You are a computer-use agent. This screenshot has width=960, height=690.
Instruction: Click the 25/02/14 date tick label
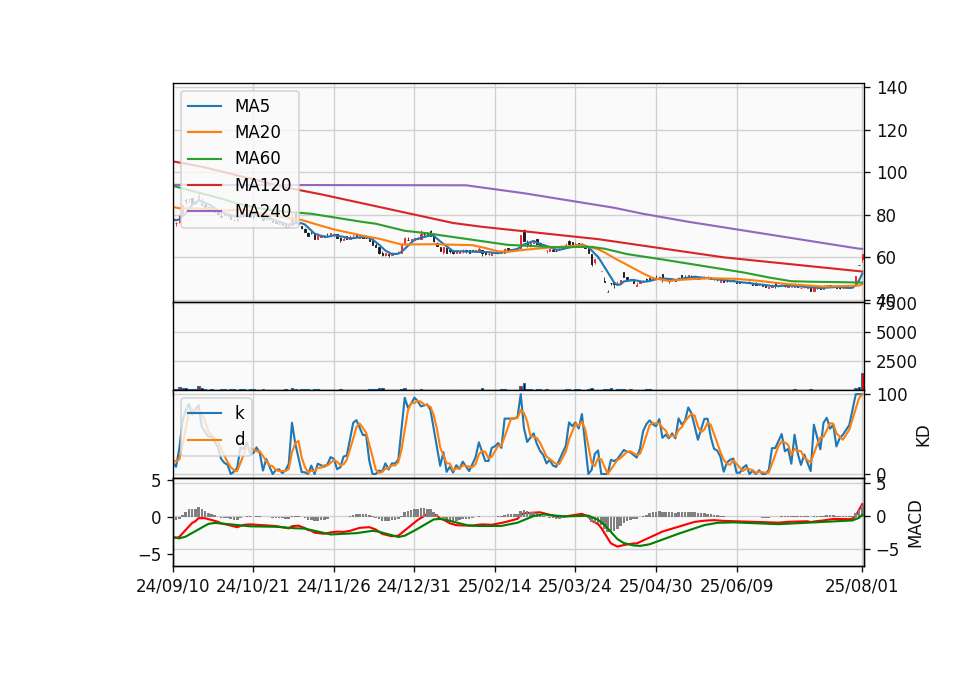pyautogui.click(x=495, y=587)
